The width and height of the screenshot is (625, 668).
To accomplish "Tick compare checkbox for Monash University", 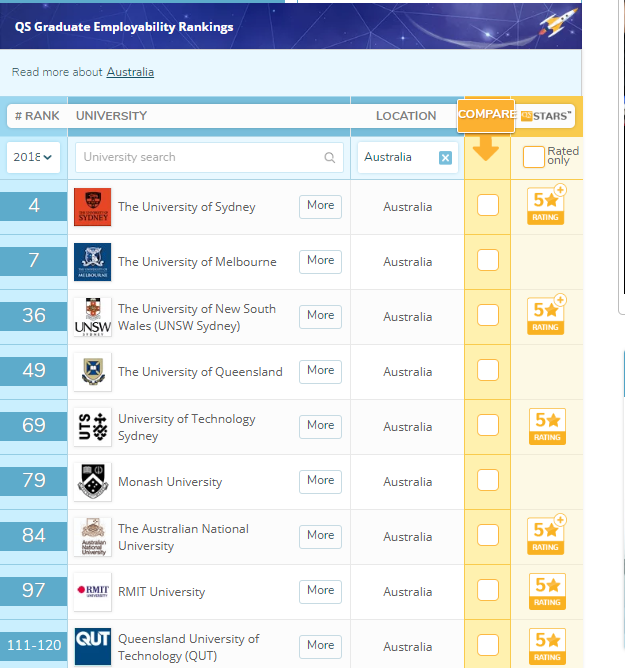I will 488,480.
